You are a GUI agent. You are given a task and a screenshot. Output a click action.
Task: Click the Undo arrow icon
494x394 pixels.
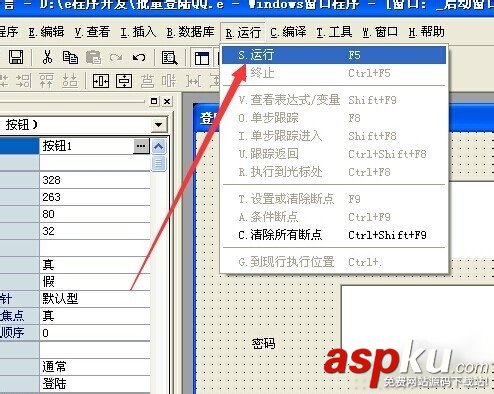[139, 58]
